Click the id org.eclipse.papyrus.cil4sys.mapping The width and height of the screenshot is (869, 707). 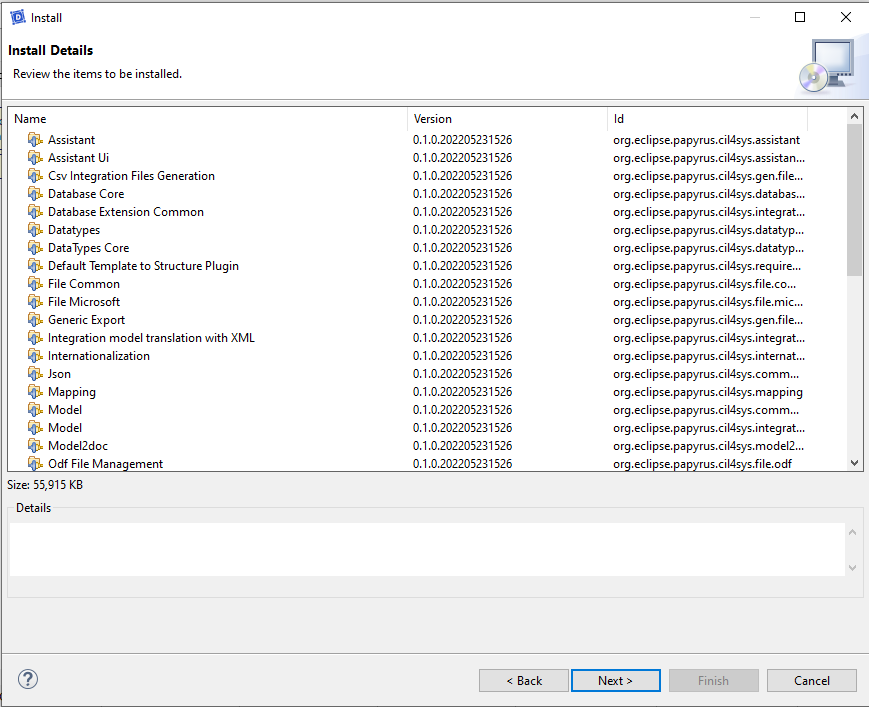click(708, 392)
